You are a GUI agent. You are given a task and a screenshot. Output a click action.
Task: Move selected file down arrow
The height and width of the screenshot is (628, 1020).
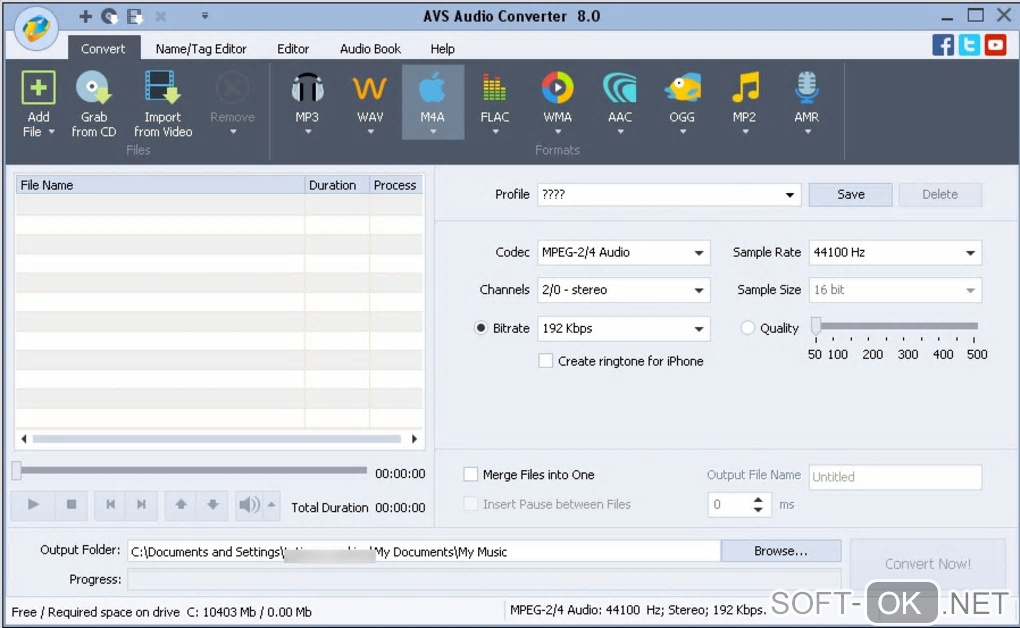point(213,504)
